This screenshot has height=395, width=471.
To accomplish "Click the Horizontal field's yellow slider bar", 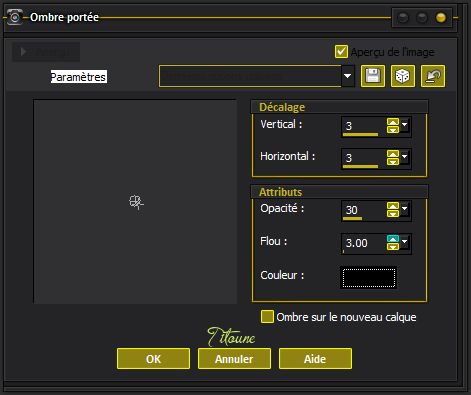I will 360,166.
